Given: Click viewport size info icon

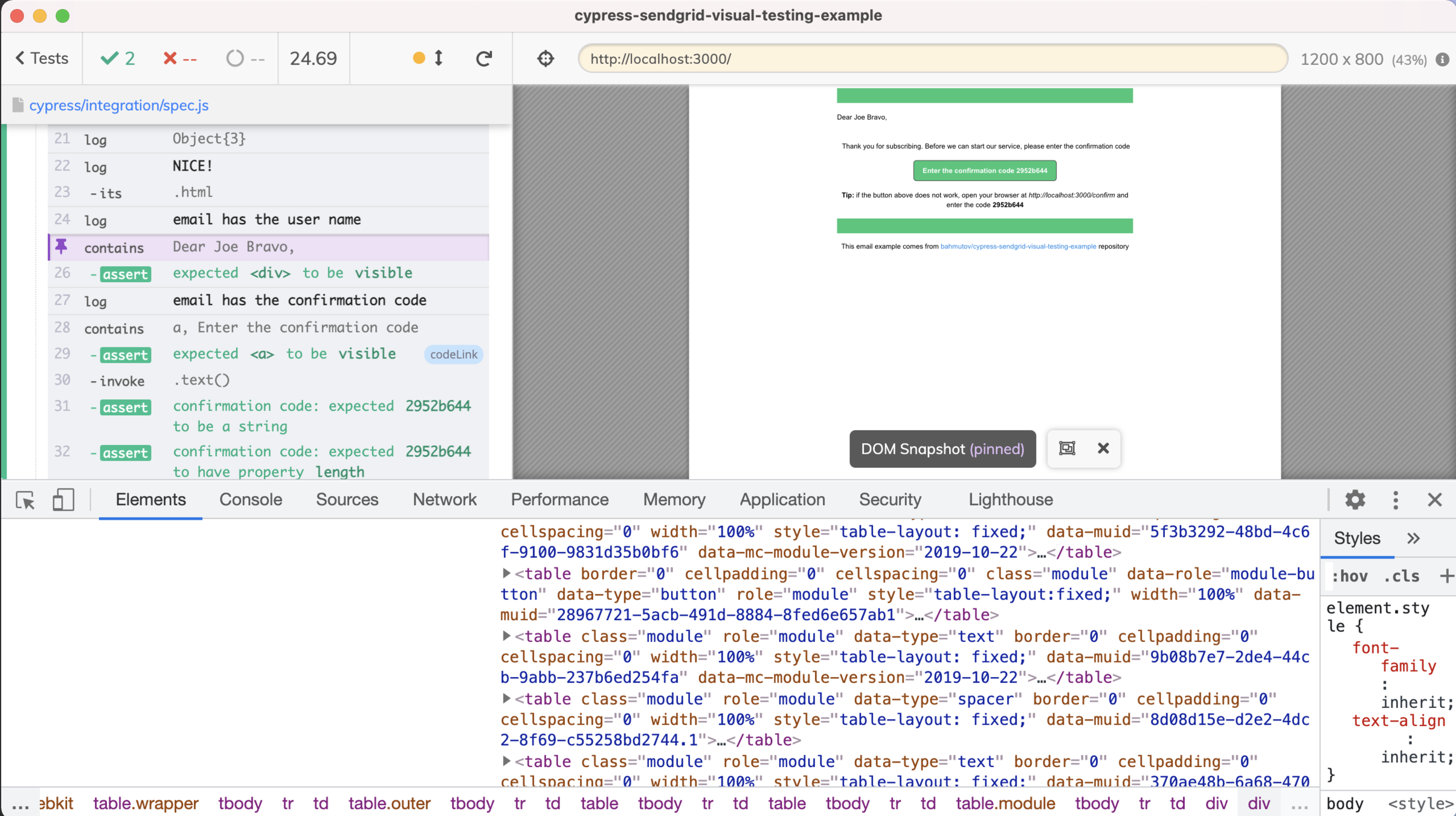Looking at the screenshot, I should point(1443,59).
